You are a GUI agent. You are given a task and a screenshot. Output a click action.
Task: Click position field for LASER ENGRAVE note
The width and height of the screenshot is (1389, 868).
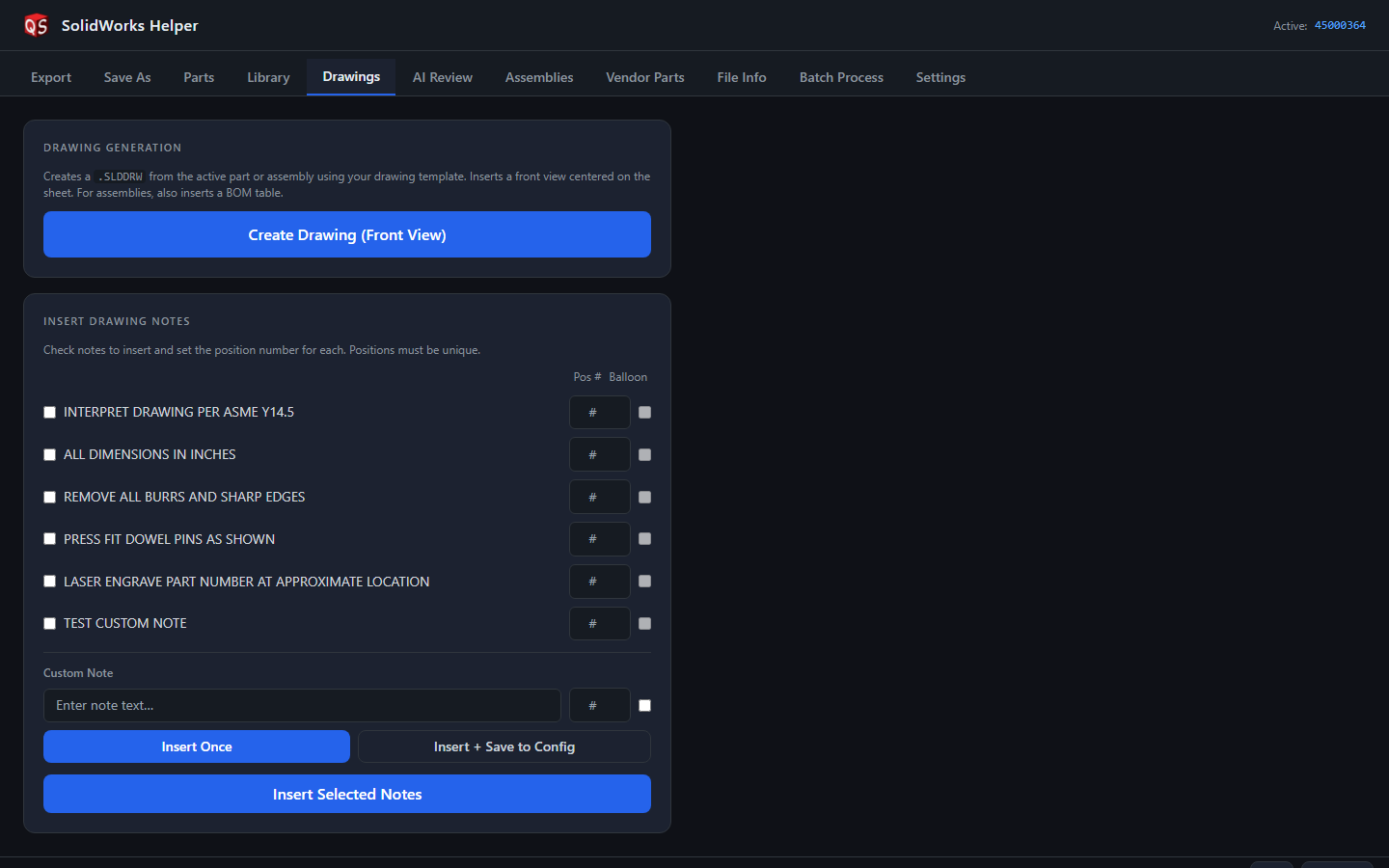(x=600, y=582)
